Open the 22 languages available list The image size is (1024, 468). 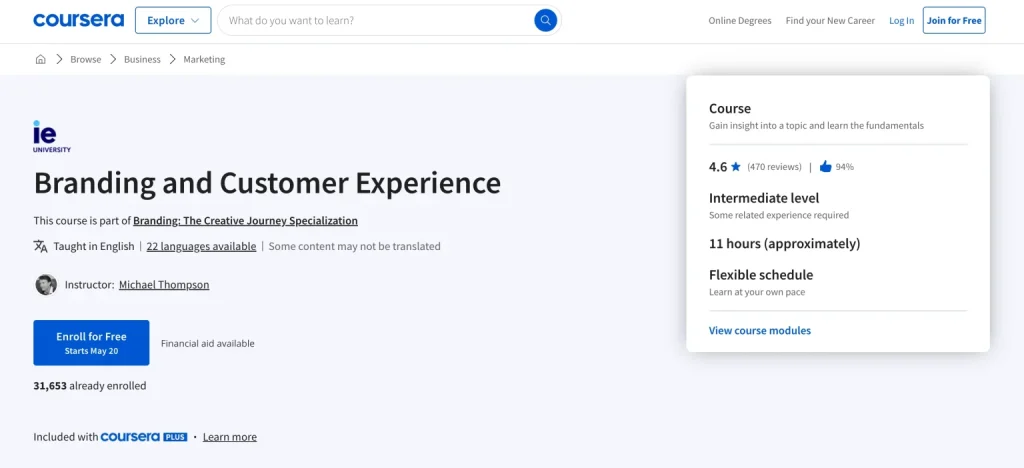pyautogui.click(x=201, y=246)
